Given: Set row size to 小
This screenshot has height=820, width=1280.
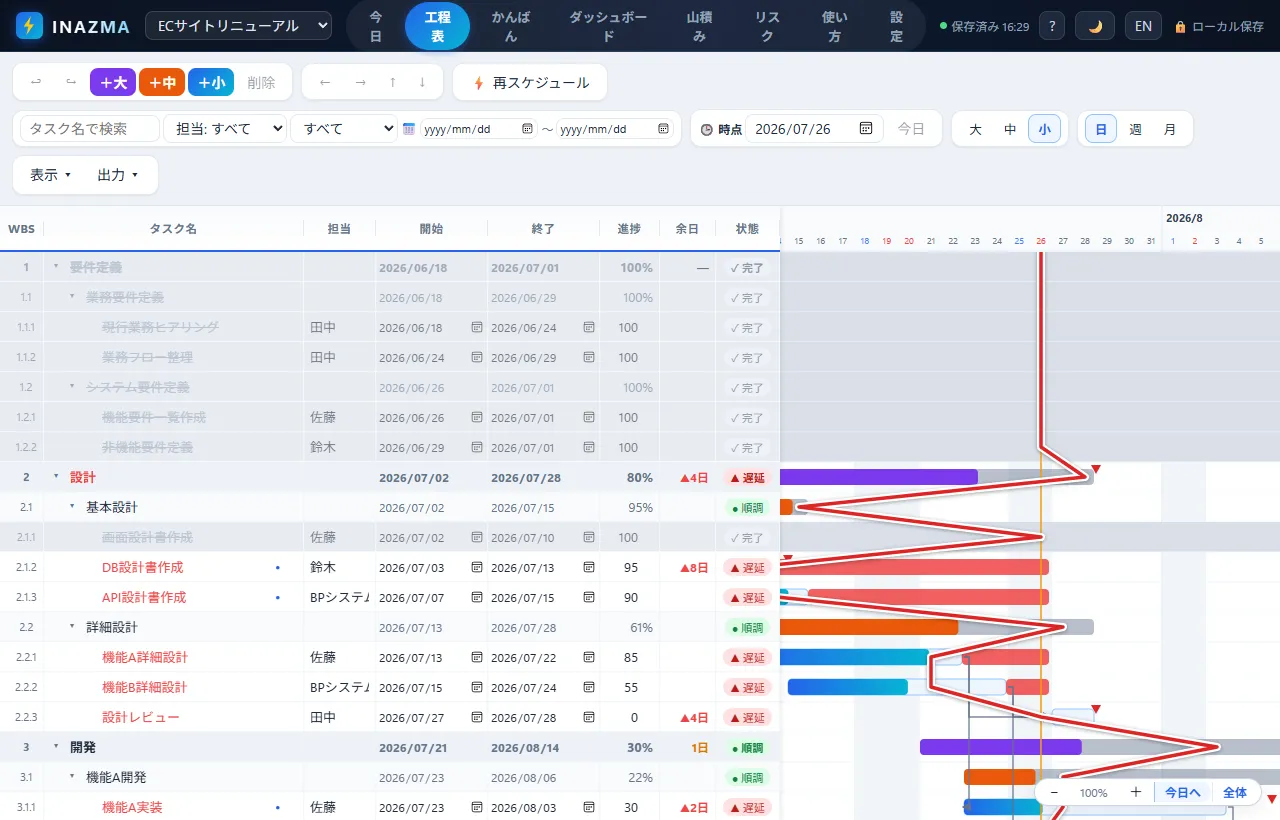Looking at the screenshot, I should click(x=1044, y=129).
